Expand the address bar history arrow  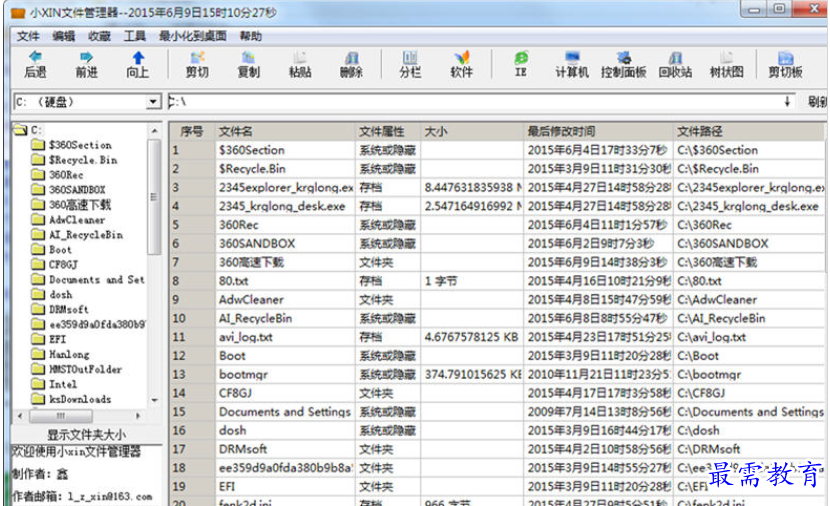click(787, 102)
